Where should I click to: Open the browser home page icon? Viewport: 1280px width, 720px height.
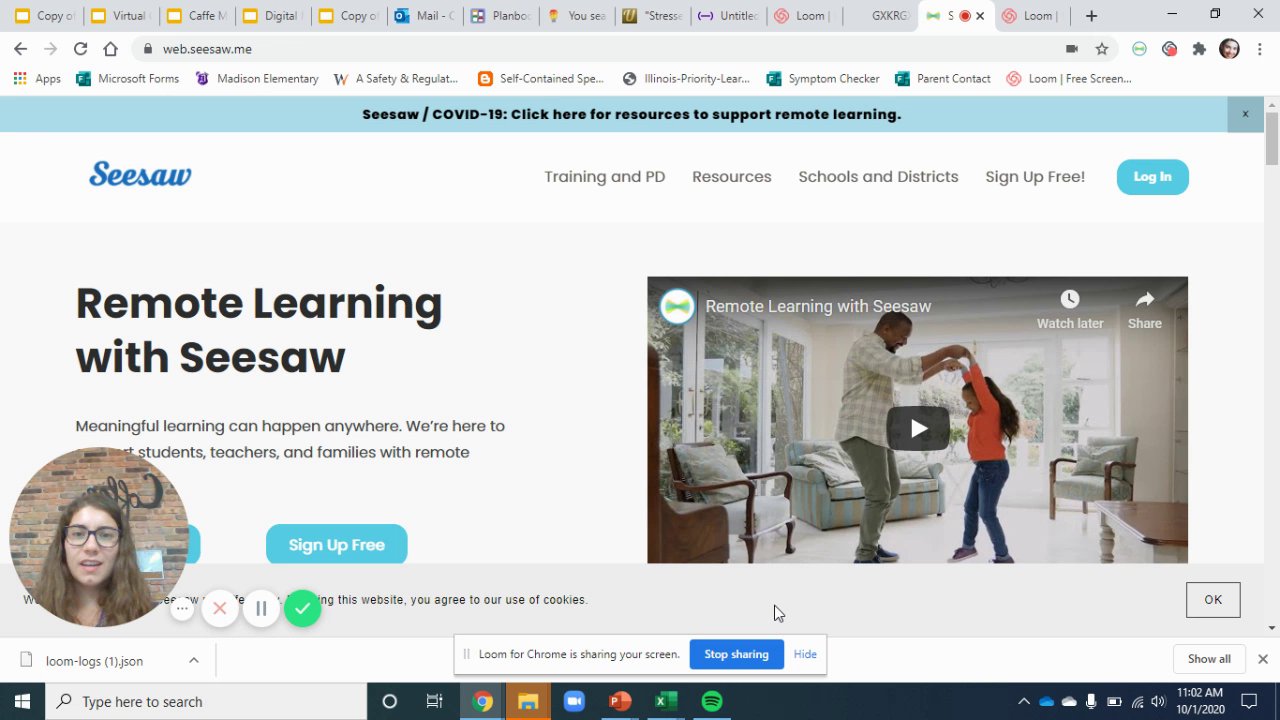(x=110, y=48)
